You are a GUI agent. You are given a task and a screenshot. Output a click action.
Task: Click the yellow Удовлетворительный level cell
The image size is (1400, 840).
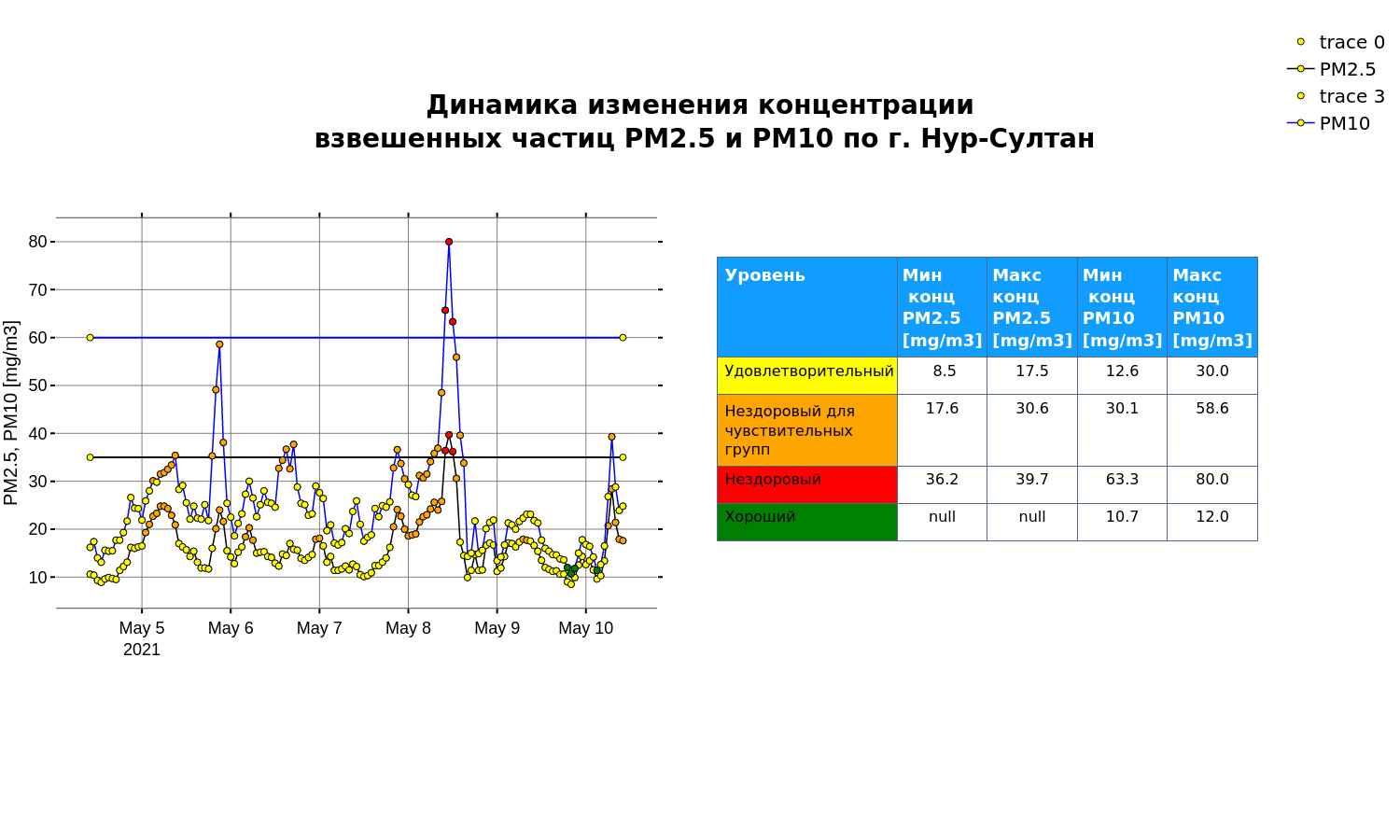coord(807,375)
